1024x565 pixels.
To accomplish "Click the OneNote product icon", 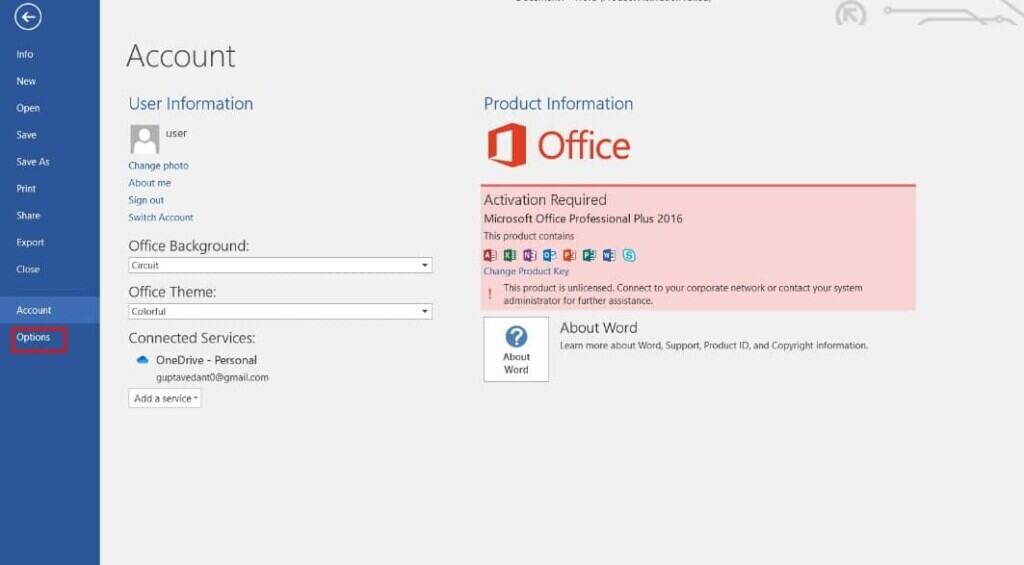I will (530, 255).
